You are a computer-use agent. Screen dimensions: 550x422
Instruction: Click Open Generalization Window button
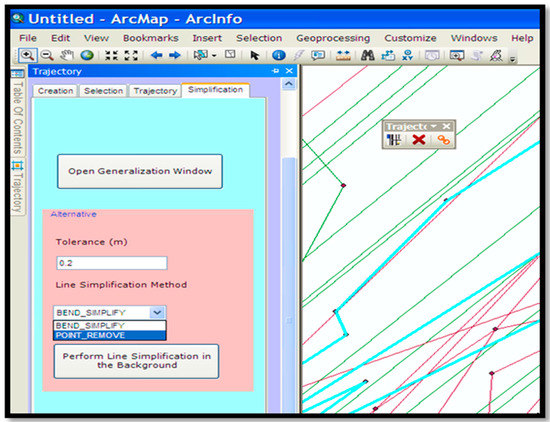[x=140, y=171]
